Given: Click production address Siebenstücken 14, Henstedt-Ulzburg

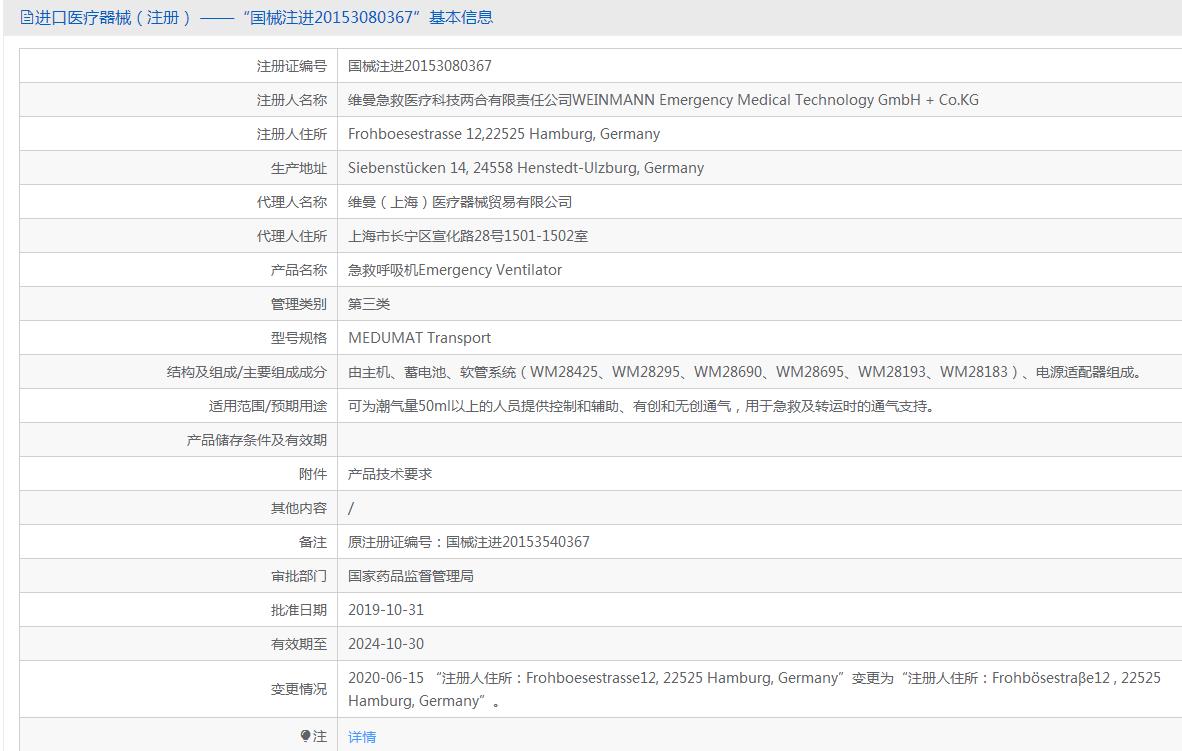Looking at the screenshot, I should click(526, 168).
